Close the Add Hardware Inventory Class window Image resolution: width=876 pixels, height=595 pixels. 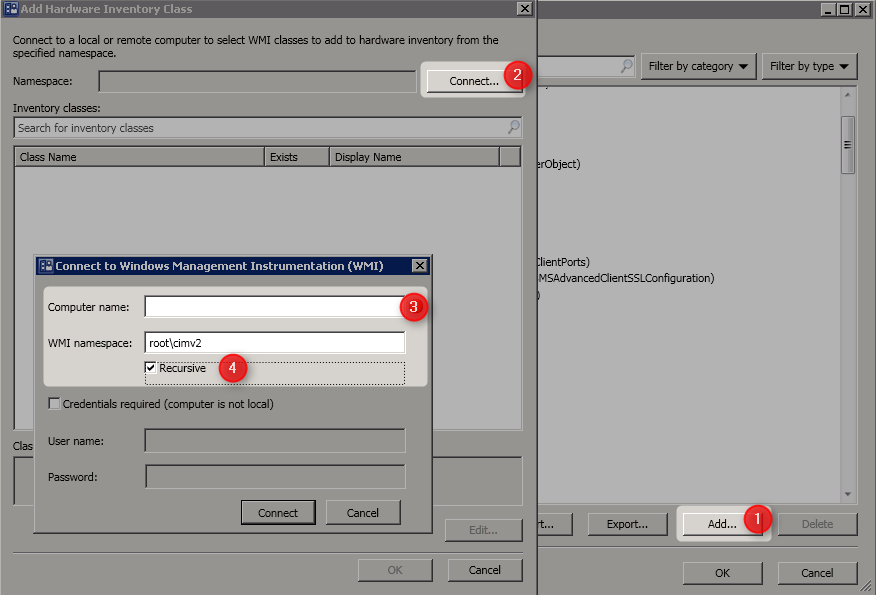coord(524,8)
